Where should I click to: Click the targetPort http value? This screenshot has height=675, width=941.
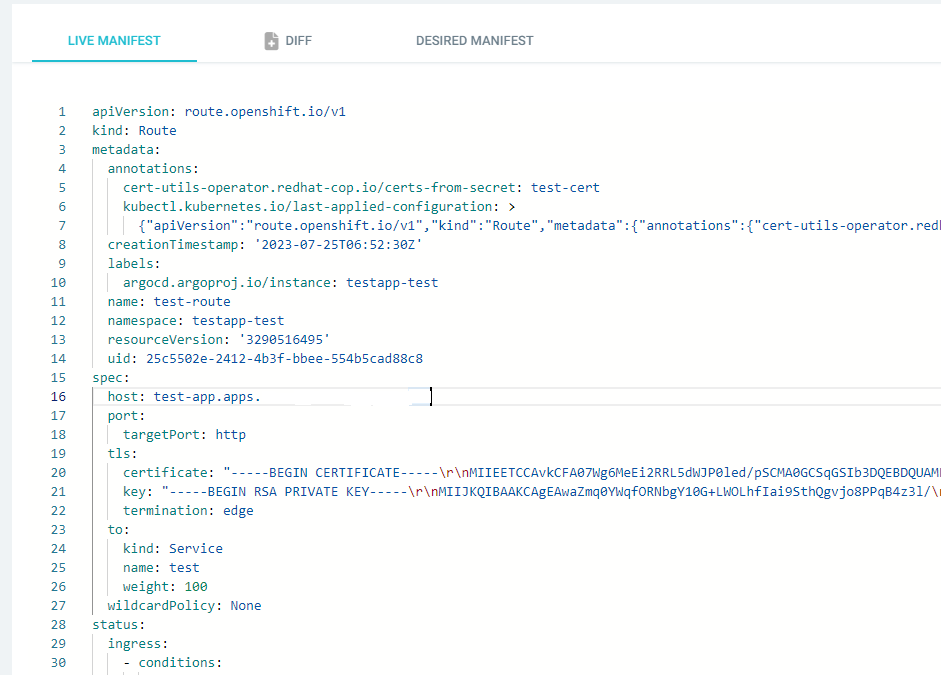pyautogui.click(x=231, y=435)
